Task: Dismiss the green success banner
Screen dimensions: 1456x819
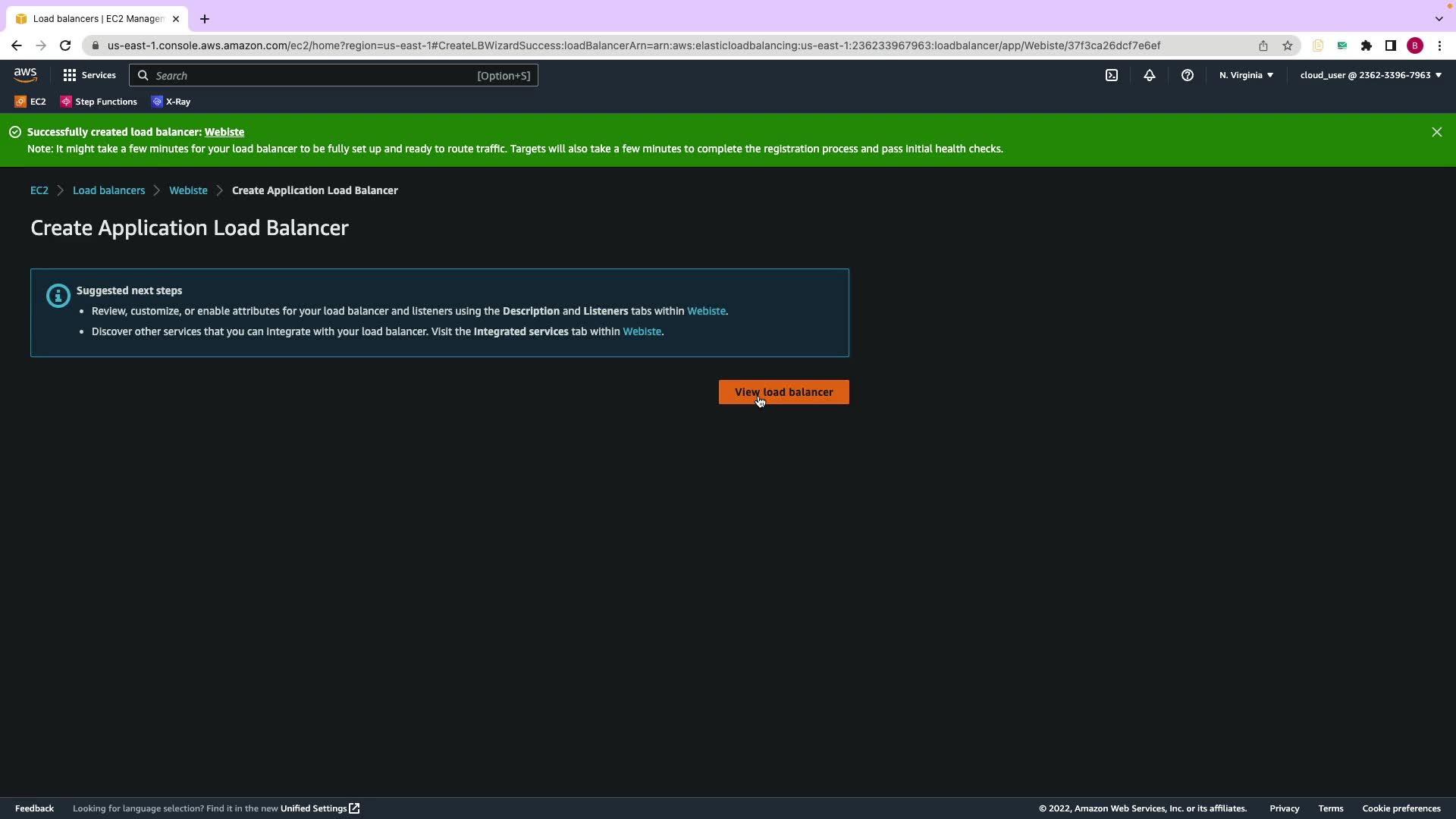Action: tap(1436, 132)
